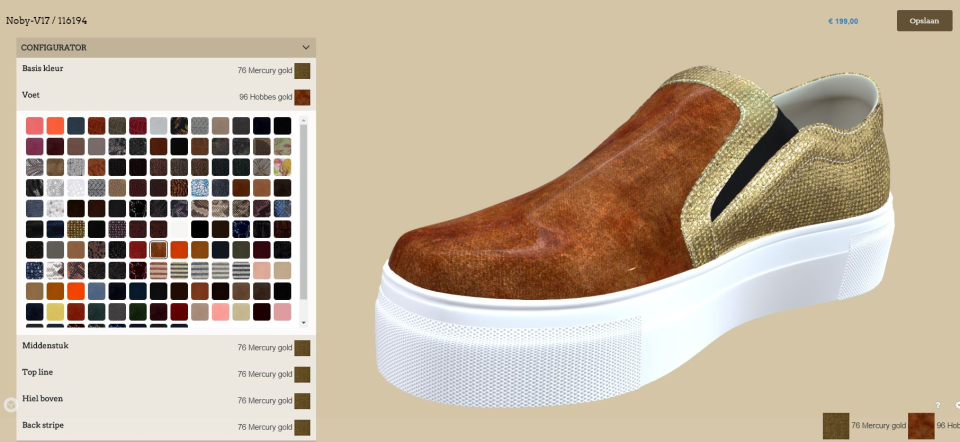
Task: Save design with Opslaan button
Action: [924, 20]
